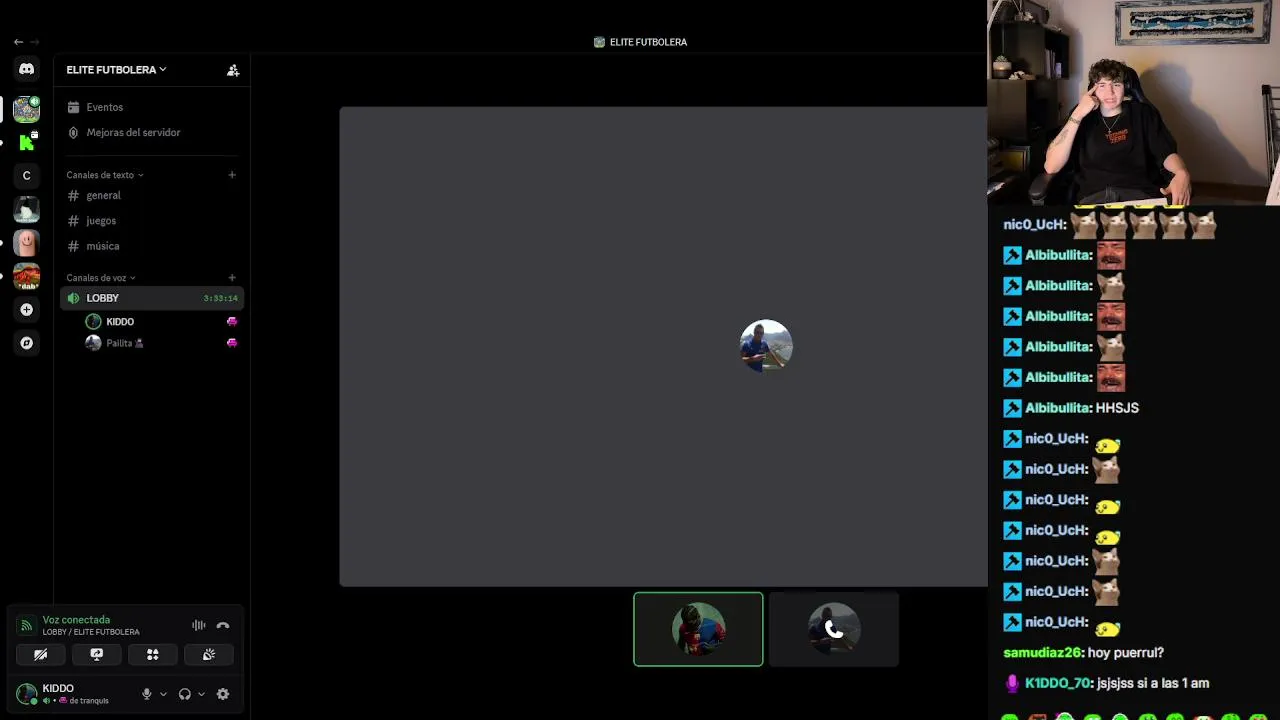The height and width of the screenshot is (720, 1280).
Task: Click K1DDO_70 username in stream chat
Action: click(x=1059, y=684)
